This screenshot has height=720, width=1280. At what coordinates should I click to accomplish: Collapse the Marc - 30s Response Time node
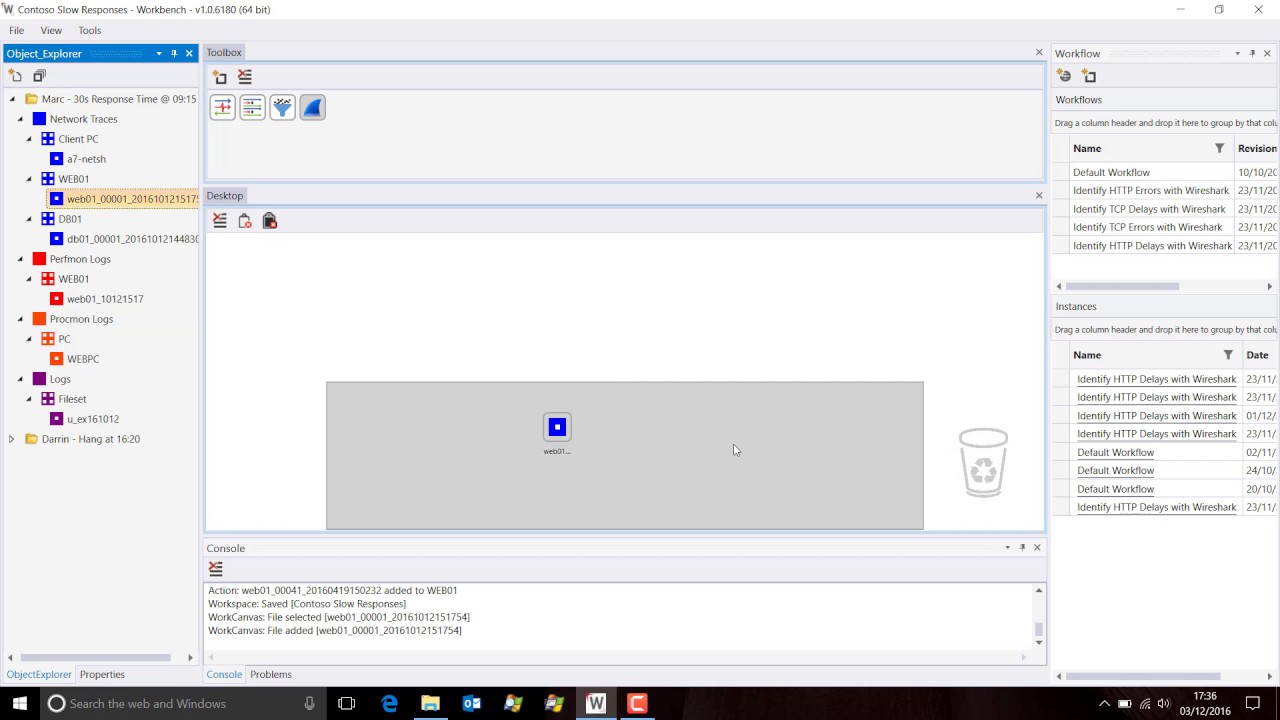pos(12,99)
